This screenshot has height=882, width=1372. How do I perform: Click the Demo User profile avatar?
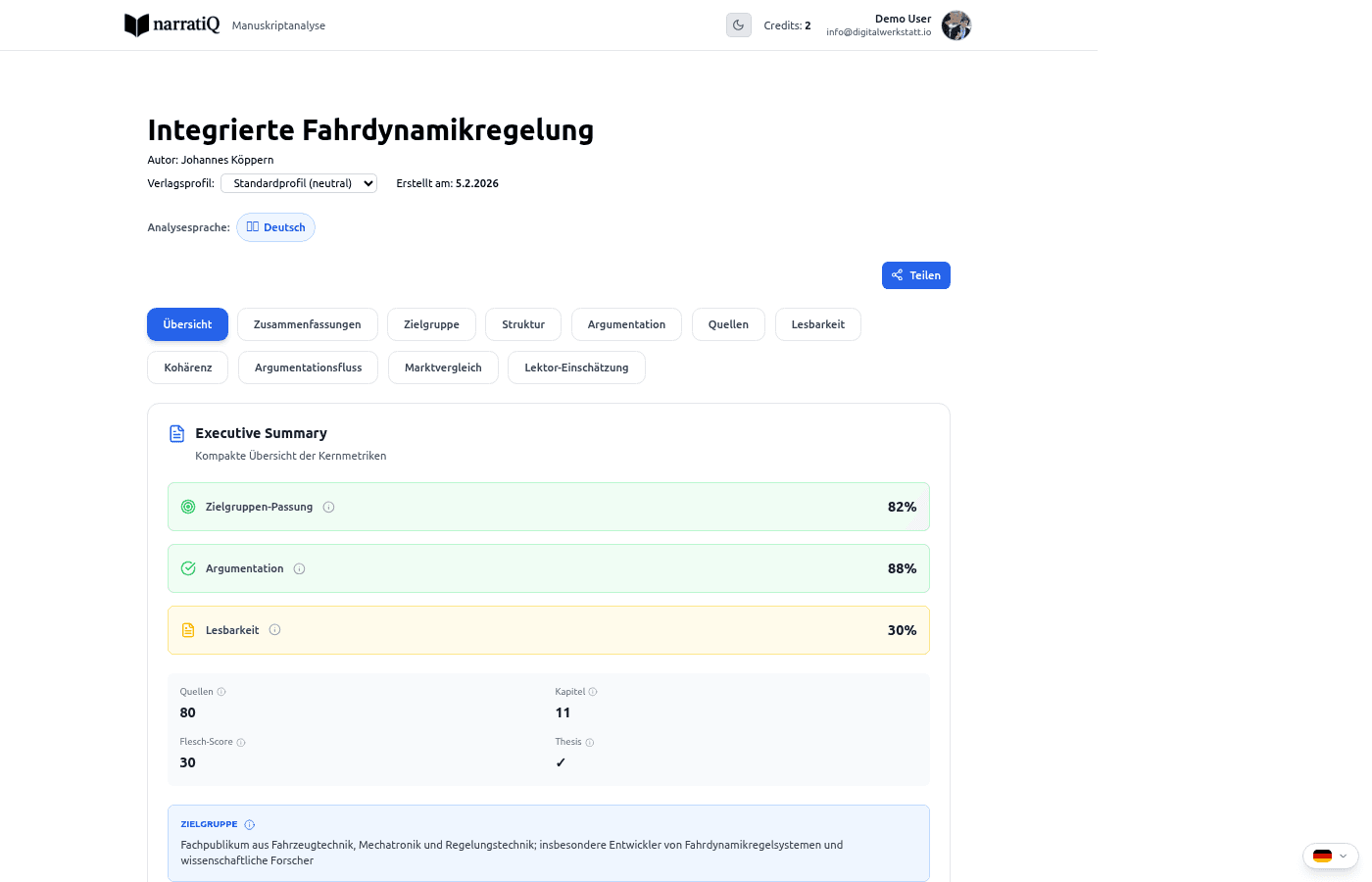(x=956, y=25)
